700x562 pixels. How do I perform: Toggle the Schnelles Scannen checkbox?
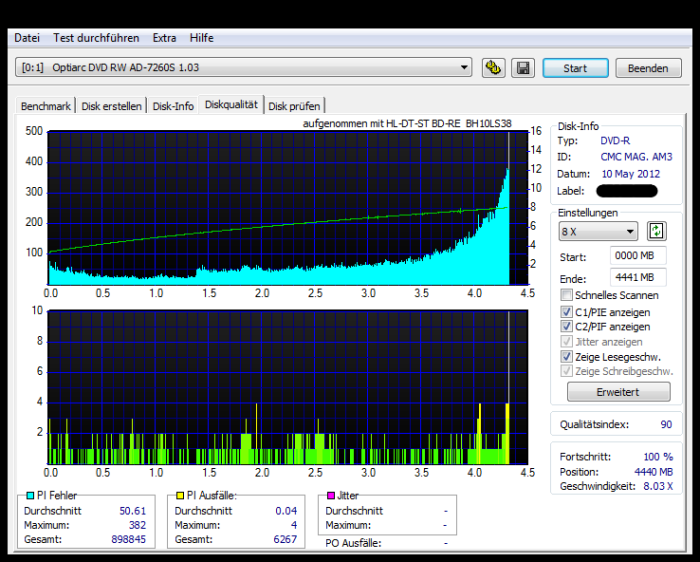pos(567,295)
